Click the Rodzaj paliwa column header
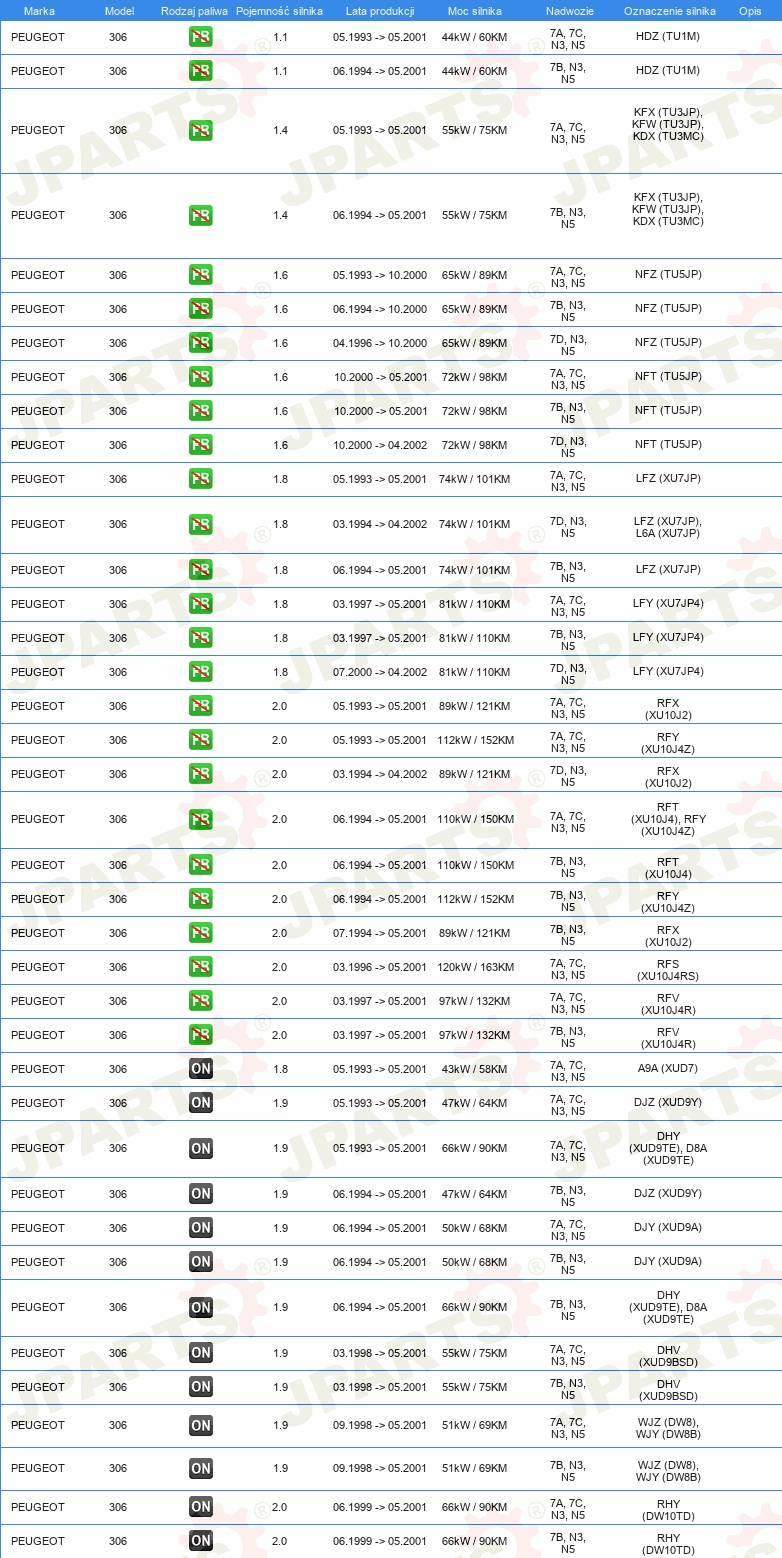 pyautogui.click(x=194, y=10)
